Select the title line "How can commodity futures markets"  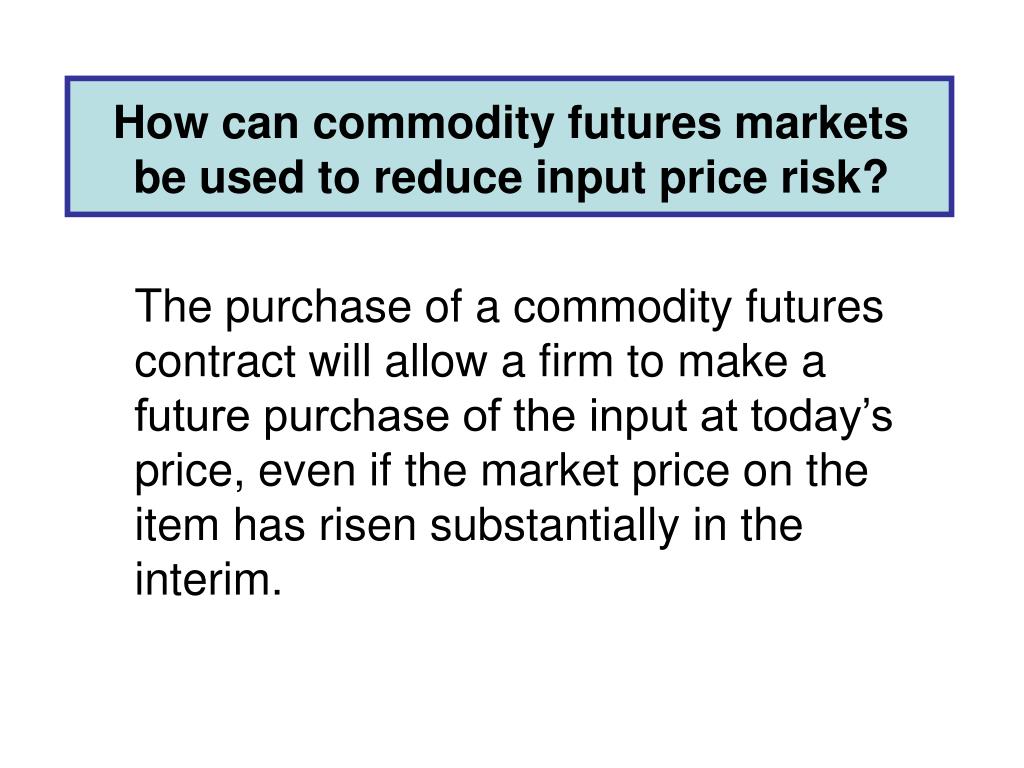click(x=511, y=122)
